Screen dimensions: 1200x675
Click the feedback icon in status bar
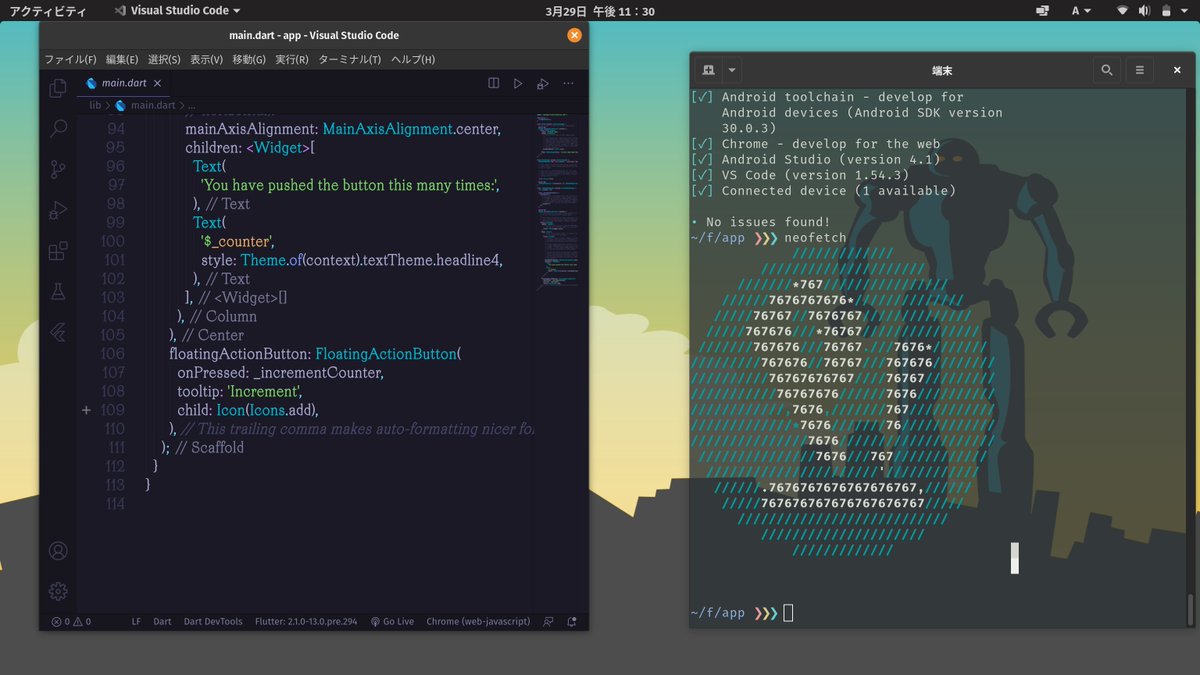[548, 621]
